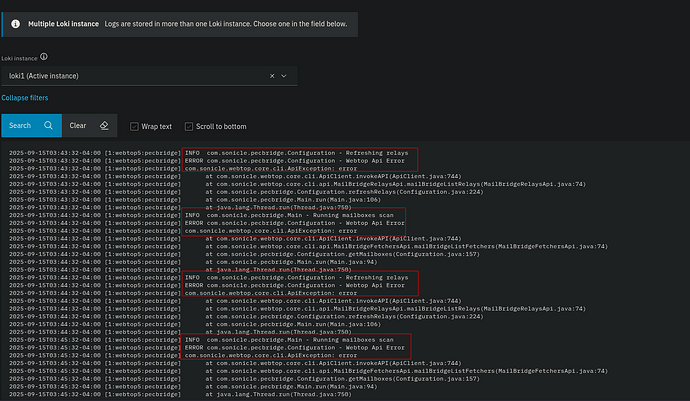The image size is (690, 401).
Task: Select the 03:45:32 Running mailboxes scan line
Action: coord(300,341)
